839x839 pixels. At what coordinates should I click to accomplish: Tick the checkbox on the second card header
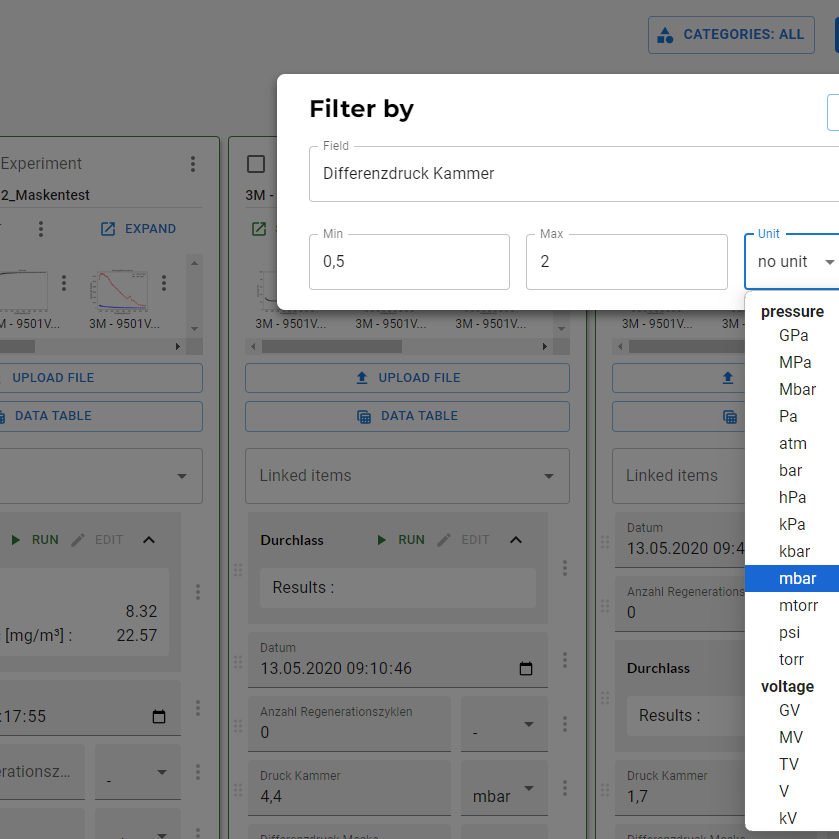[x=256, y=164]
